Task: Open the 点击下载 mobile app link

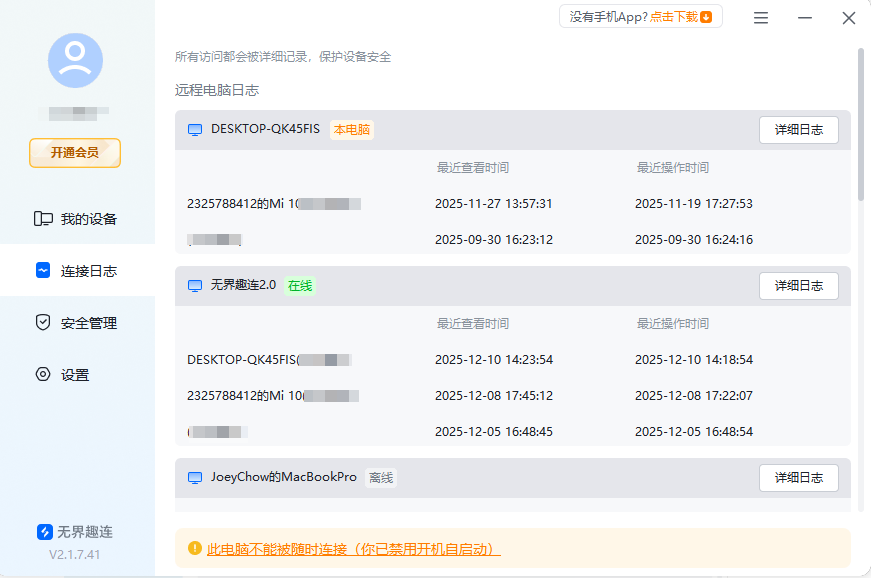Action: (x=674, y=16)
